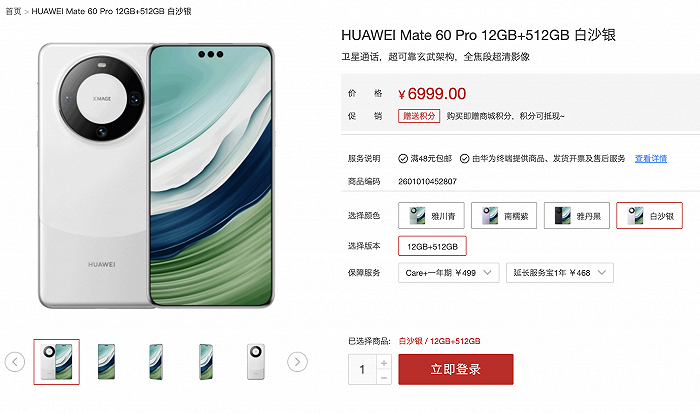
Task: Click the previous thumbnails arrow icon
Action: pos(15,362)
